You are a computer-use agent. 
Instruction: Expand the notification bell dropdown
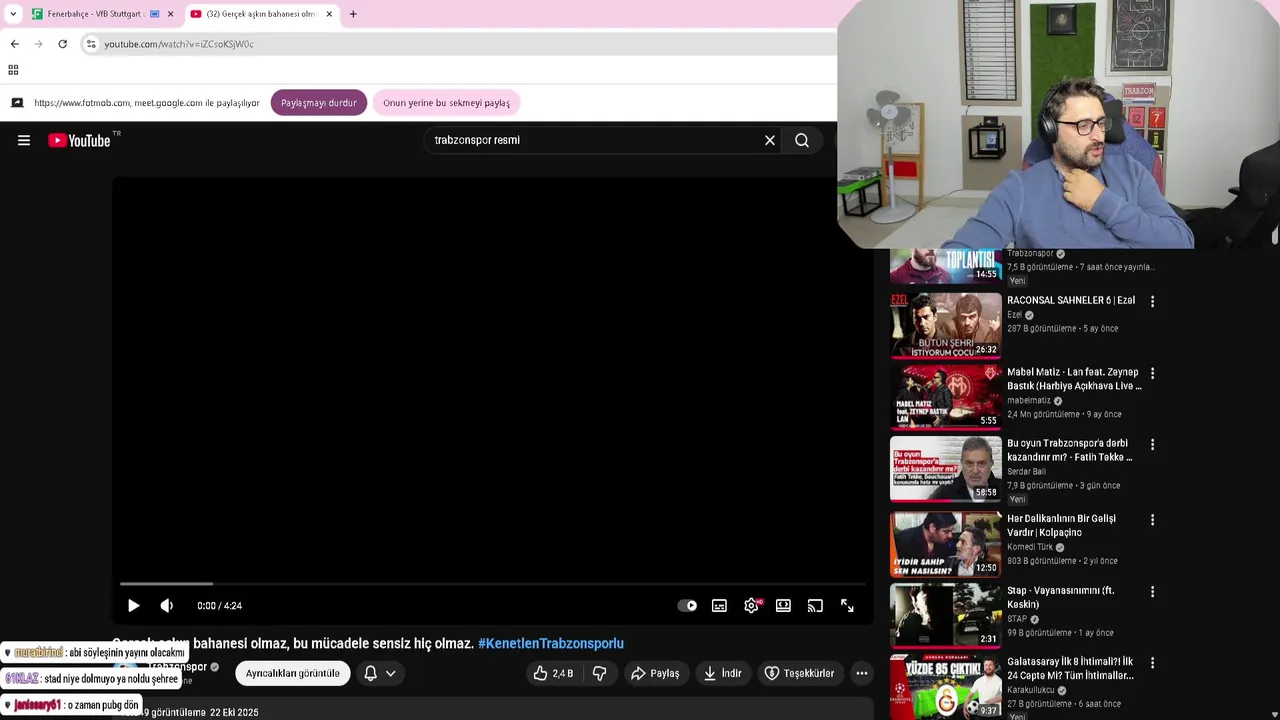[380, 673]
